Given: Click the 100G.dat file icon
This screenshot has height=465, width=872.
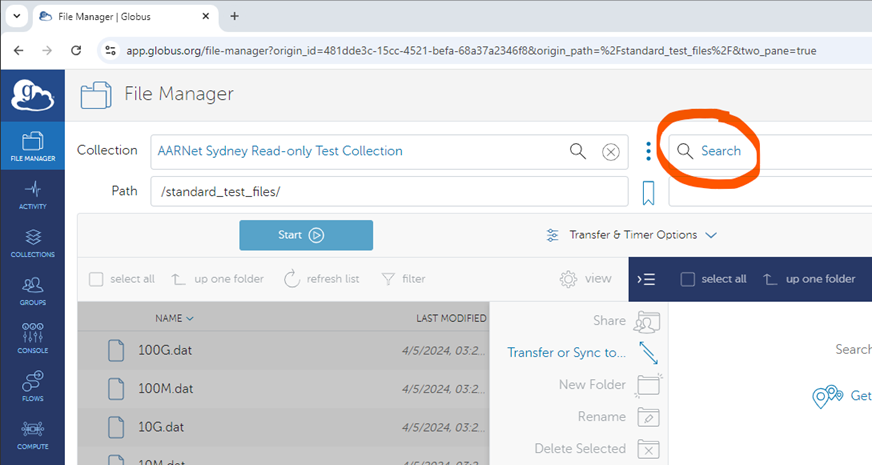Looking at the screenshot, I should pos(116,350).
